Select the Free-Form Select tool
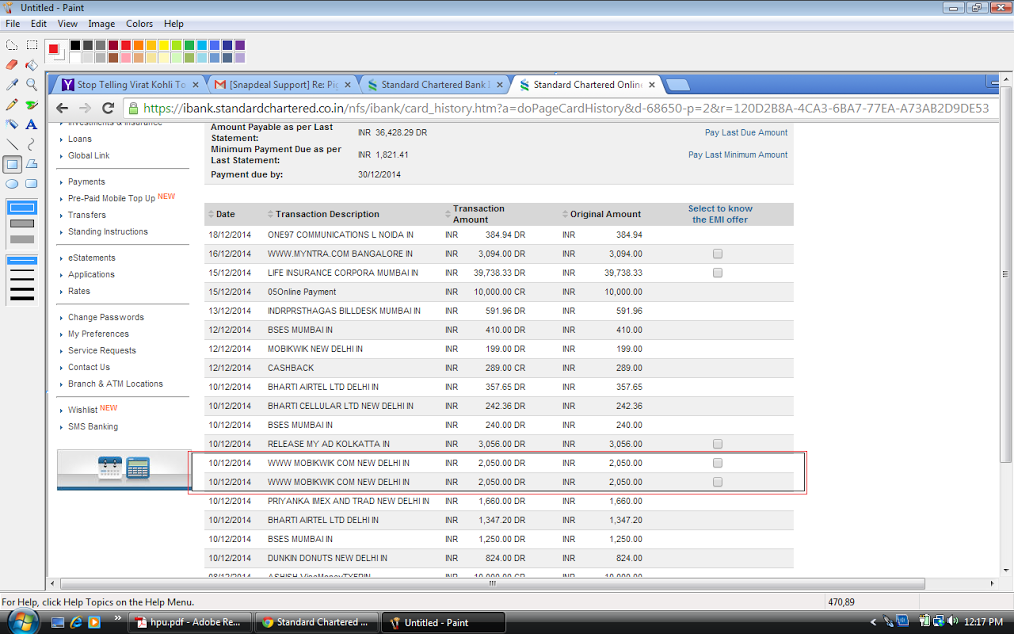Image resolution: width=1014 pixels, height=634 pixels. pos(12,45)
